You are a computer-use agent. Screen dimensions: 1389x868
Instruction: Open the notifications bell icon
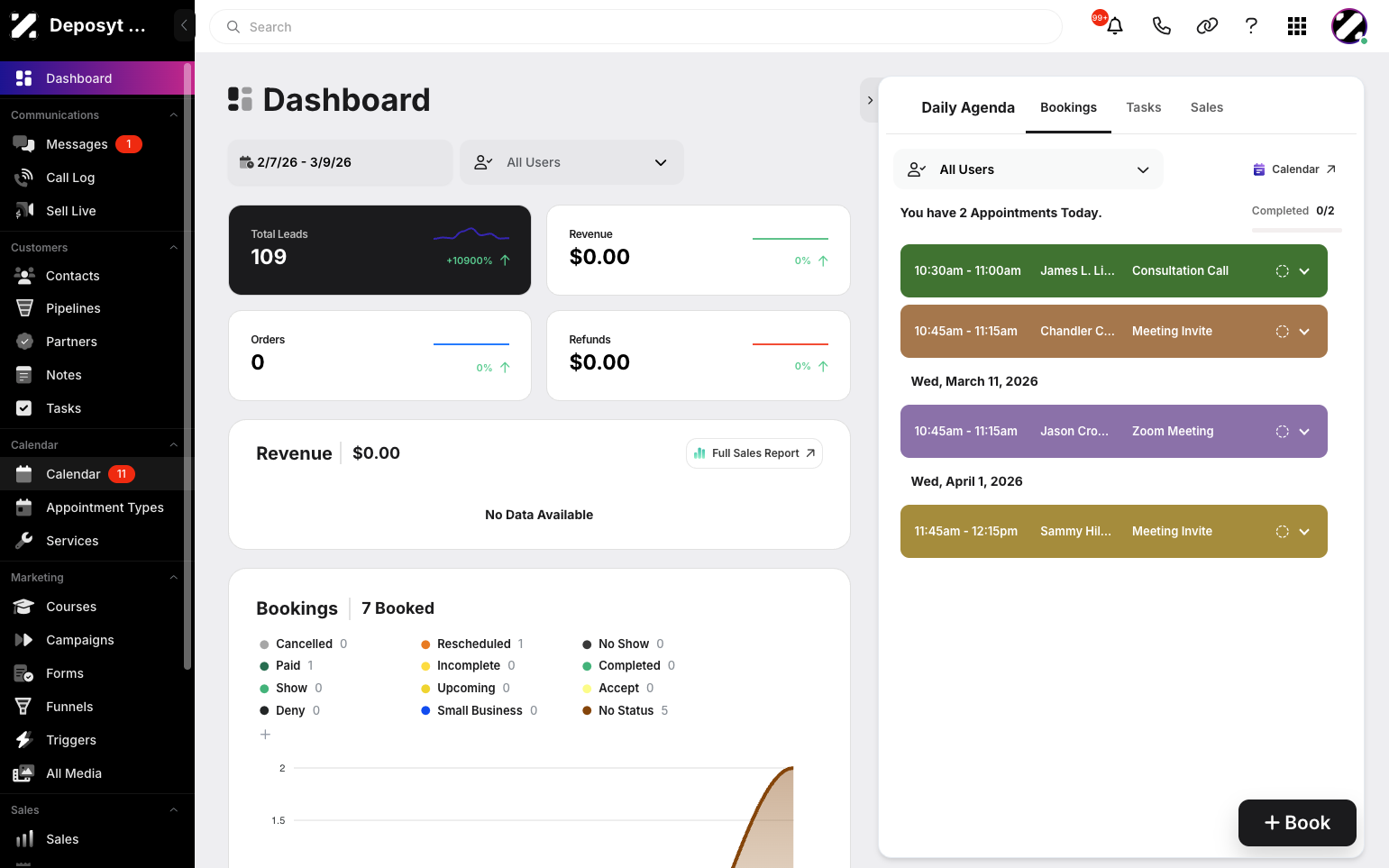1115,26
